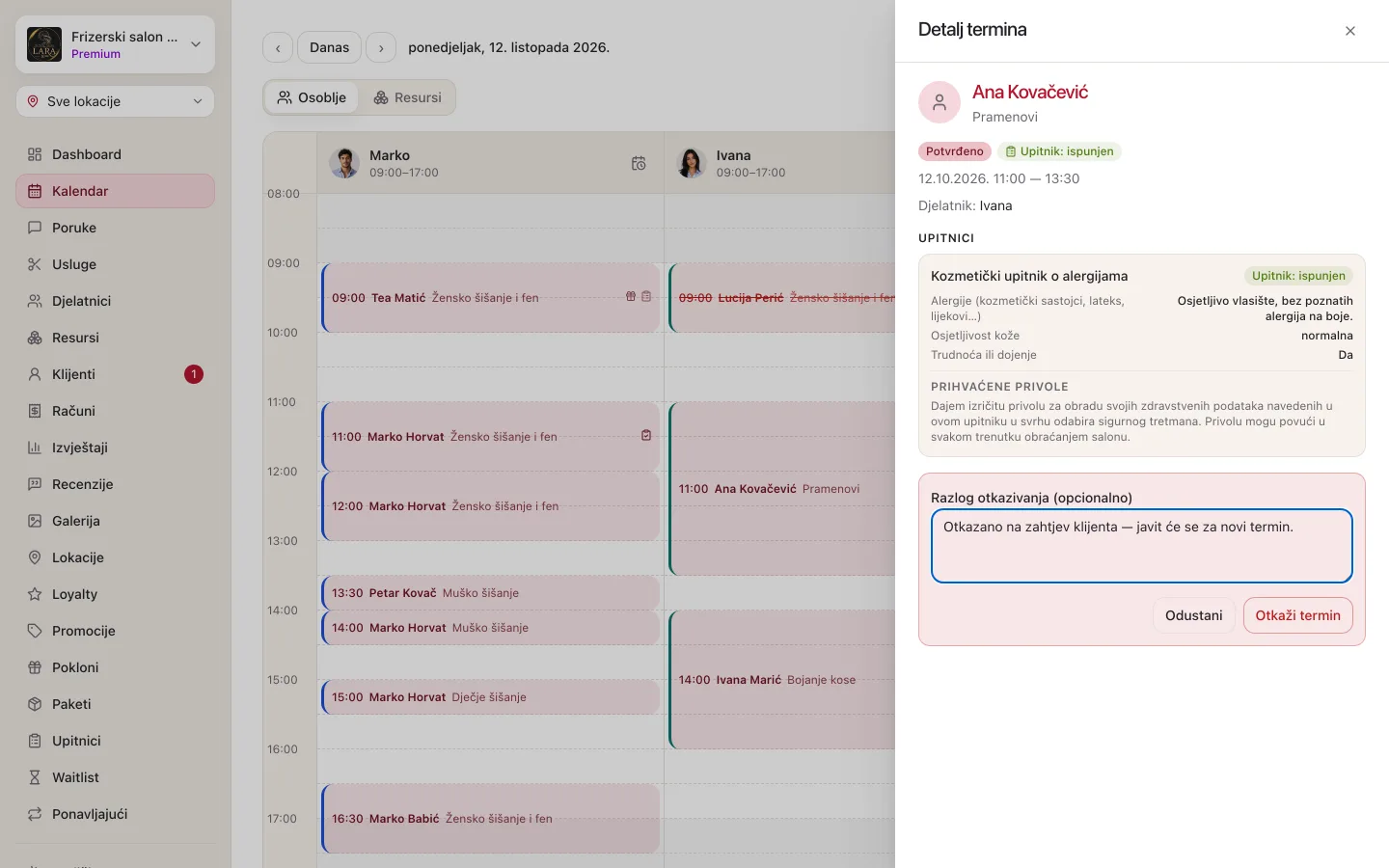This screenshot has height=868, width=1389.
Task: Click the Klijenti notification badge
Action: (194, 374)
